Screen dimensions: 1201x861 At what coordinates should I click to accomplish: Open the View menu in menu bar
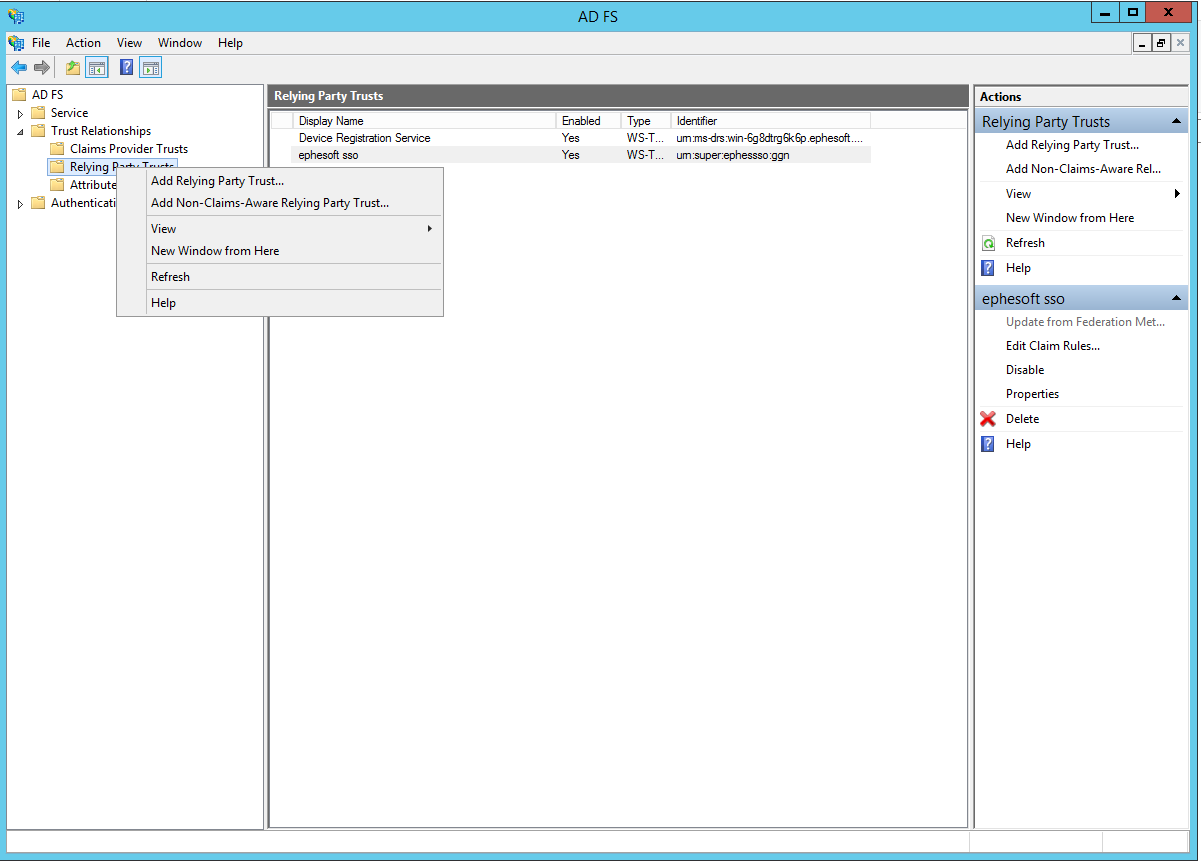pos(129,43)
